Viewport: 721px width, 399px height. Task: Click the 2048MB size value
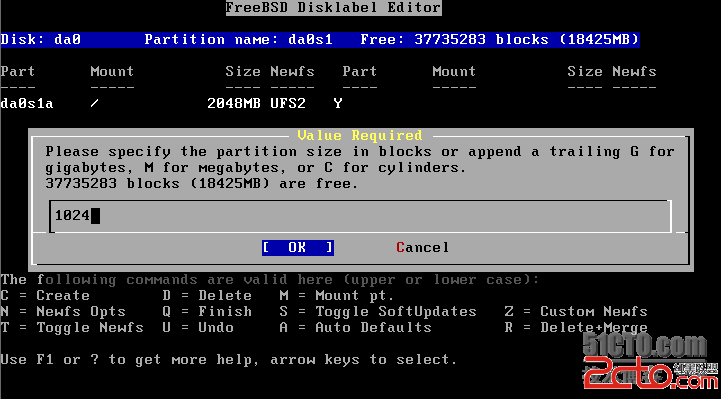(x=234, y=103)
